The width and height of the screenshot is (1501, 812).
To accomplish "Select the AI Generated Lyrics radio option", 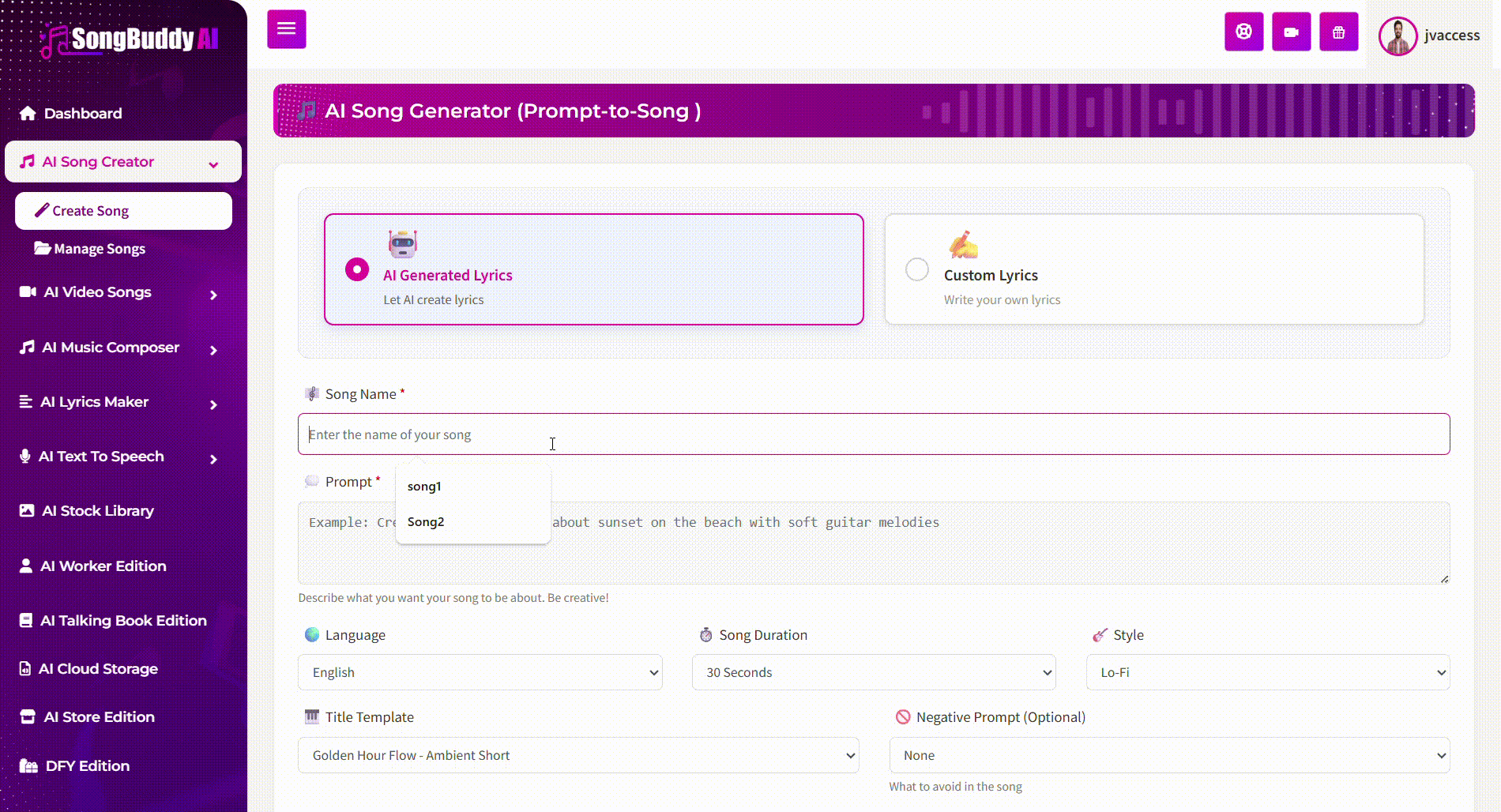I will tap(357, 269).
